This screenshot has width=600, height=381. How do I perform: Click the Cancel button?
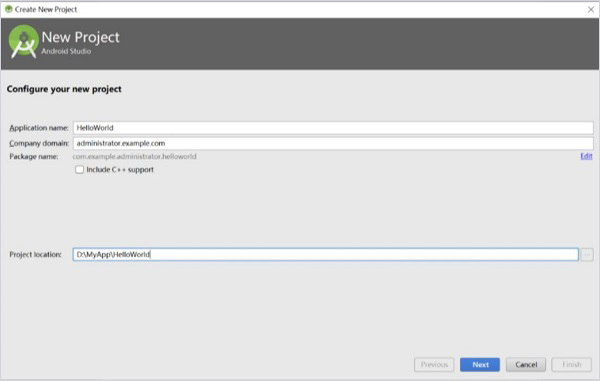(x=526, y=365)
